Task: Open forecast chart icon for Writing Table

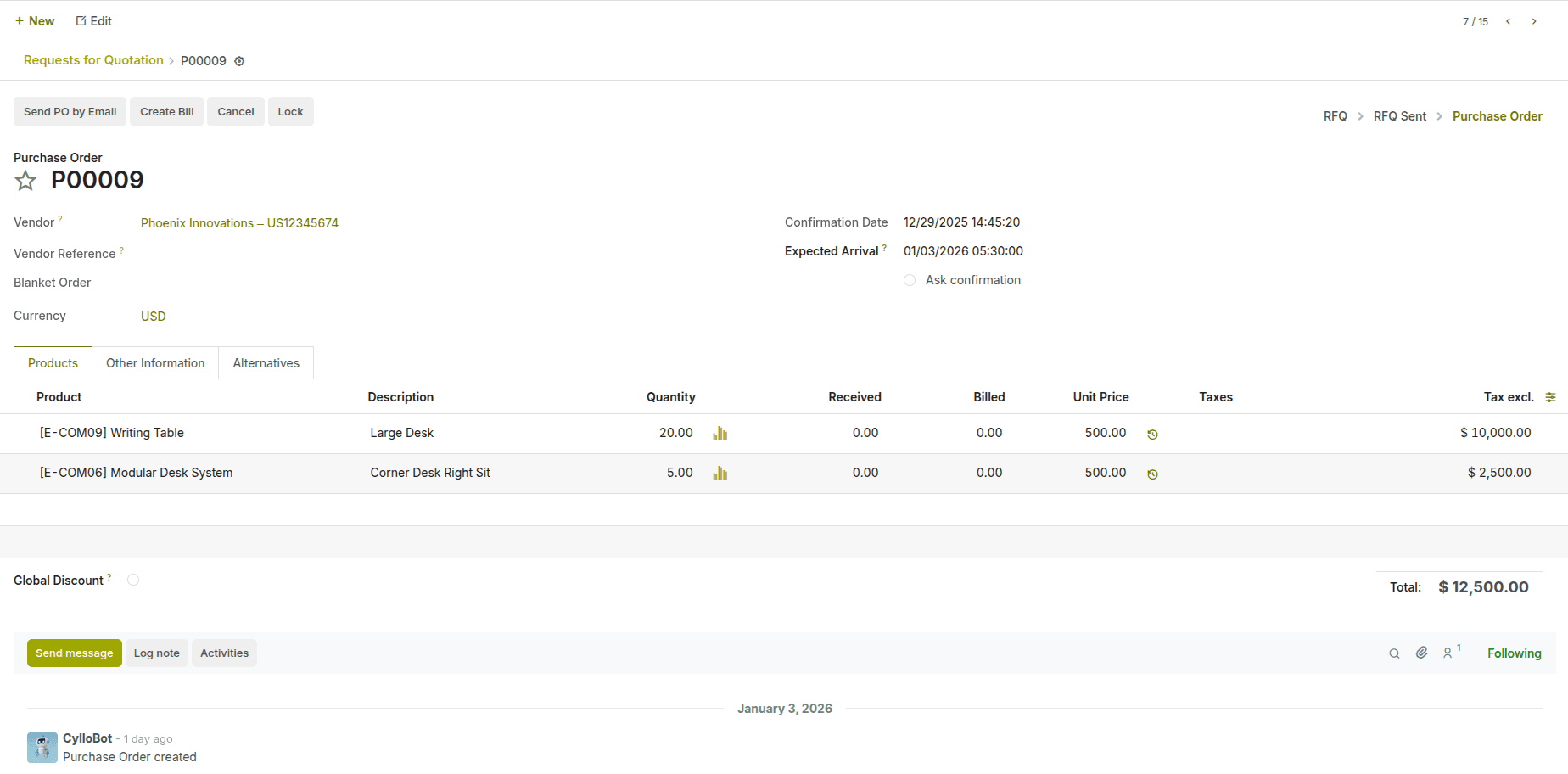Action: click(720, 434)
